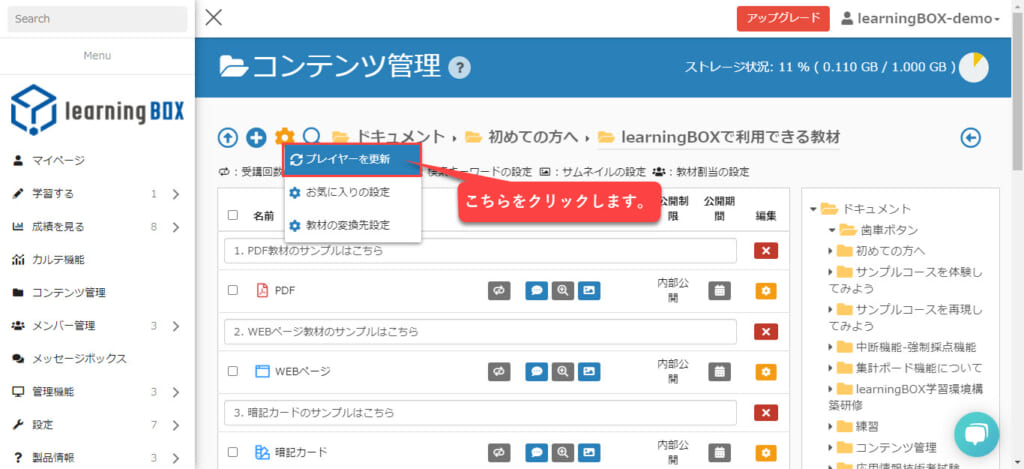1024x469 pixels.
Task: Open the help question mark icon
Action: pyautogui.click(x=459, y=68)
